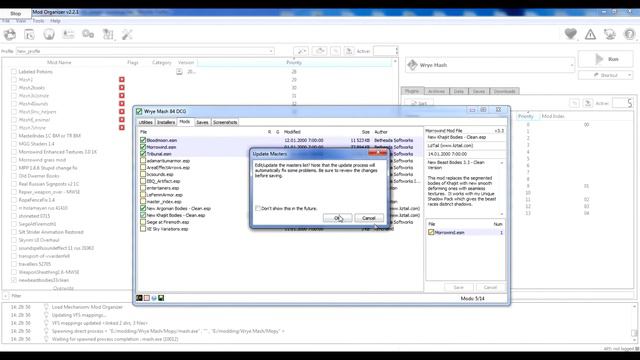Viewport: 640px width, 360px height.
Task: Click the second toolbar icon with the clock
Action: click(x=29, y=35)
